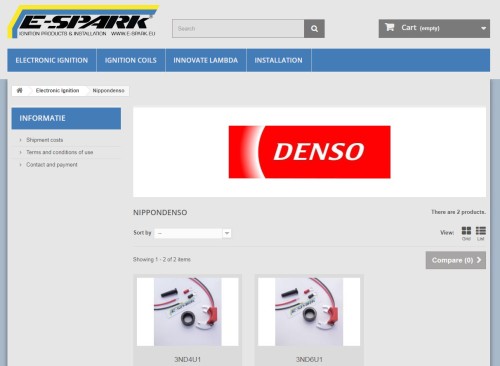Screen dimensions: 500x366
Task: Open the 3ND6U1 product thumbnail
Action: pos(309,312)
